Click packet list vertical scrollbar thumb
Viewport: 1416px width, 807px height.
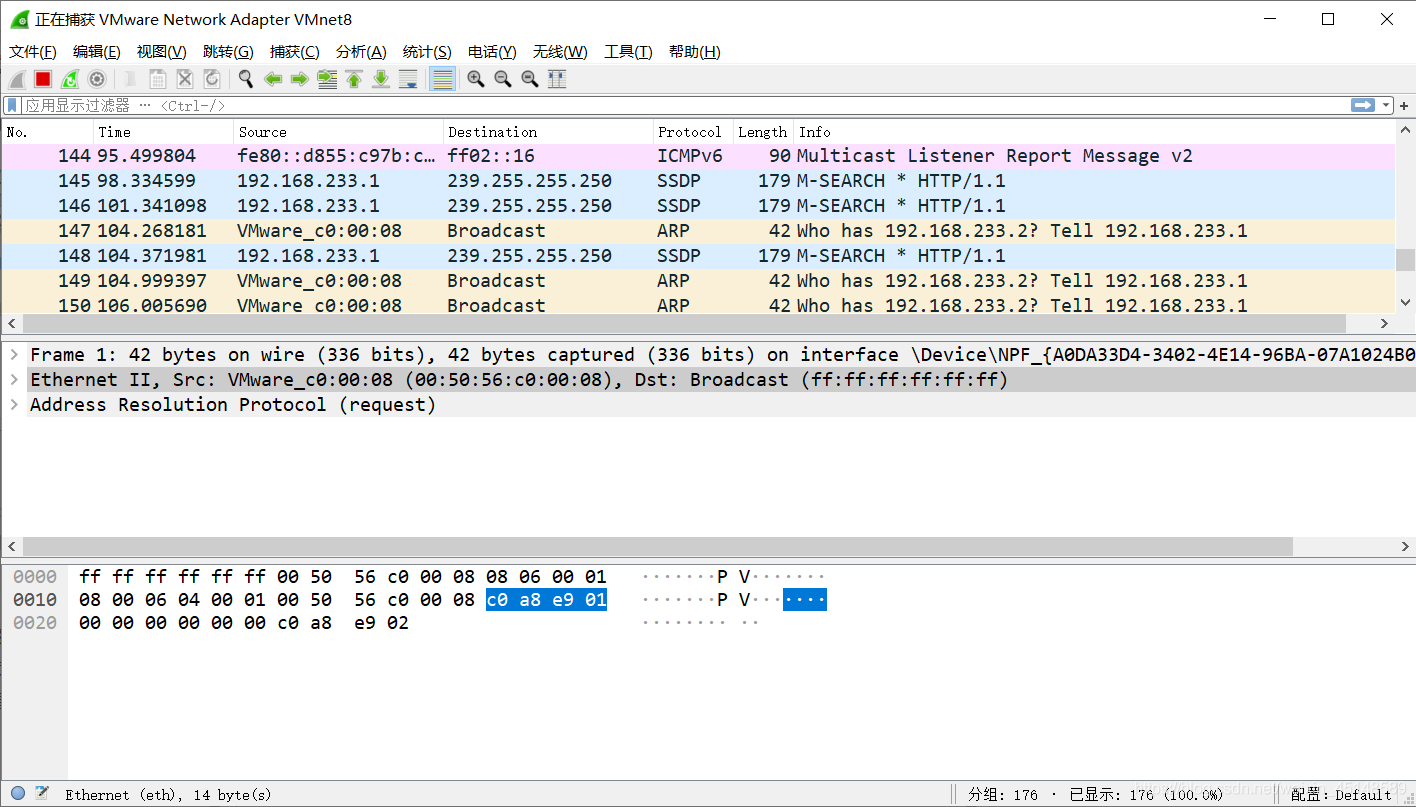(x=1405, y=260)
